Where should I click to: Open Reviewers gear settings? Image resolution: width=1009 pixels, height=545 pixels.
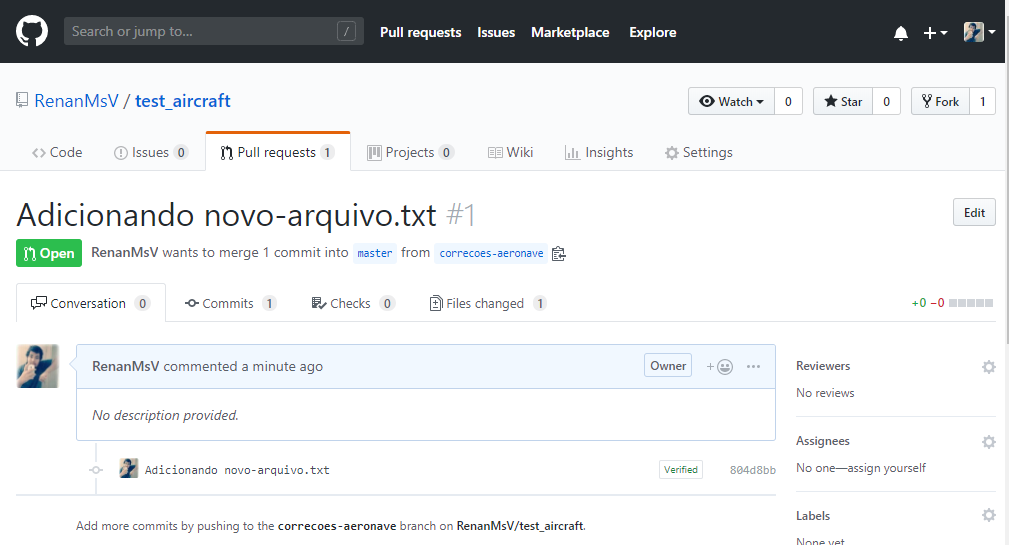(x=988, y=367)
